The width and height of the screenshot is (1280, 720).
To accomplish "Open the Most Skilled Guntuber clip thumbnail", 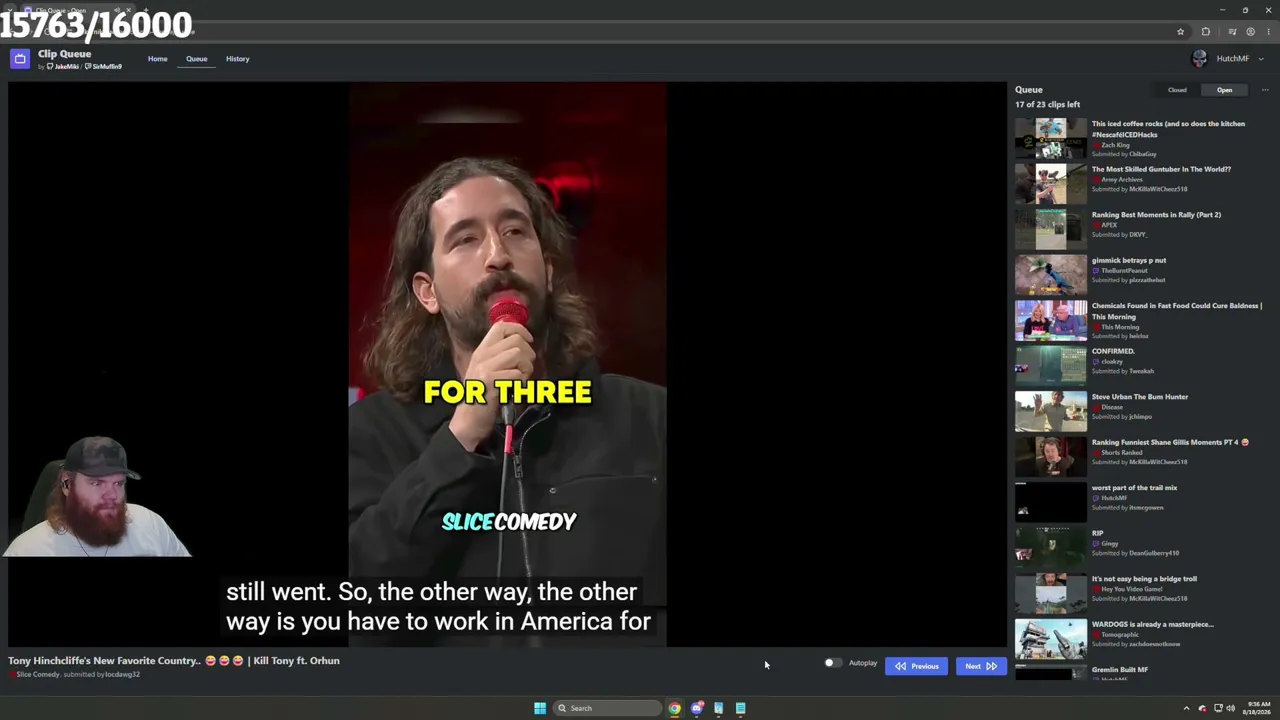I will pyautogui.click(x=1051, y=183).
